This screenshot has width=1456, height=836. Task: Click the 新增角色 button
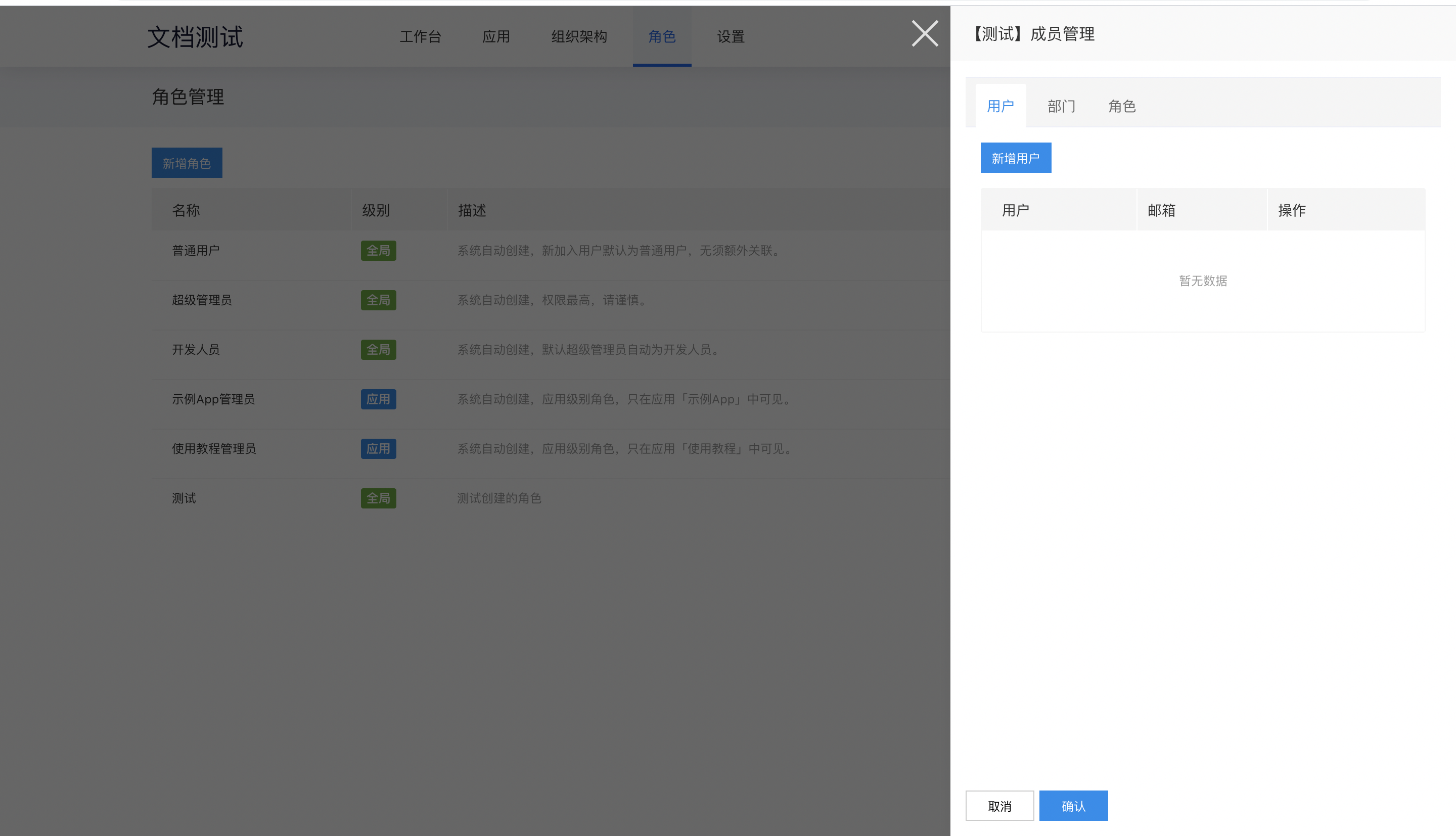click(x=187, y=163)
